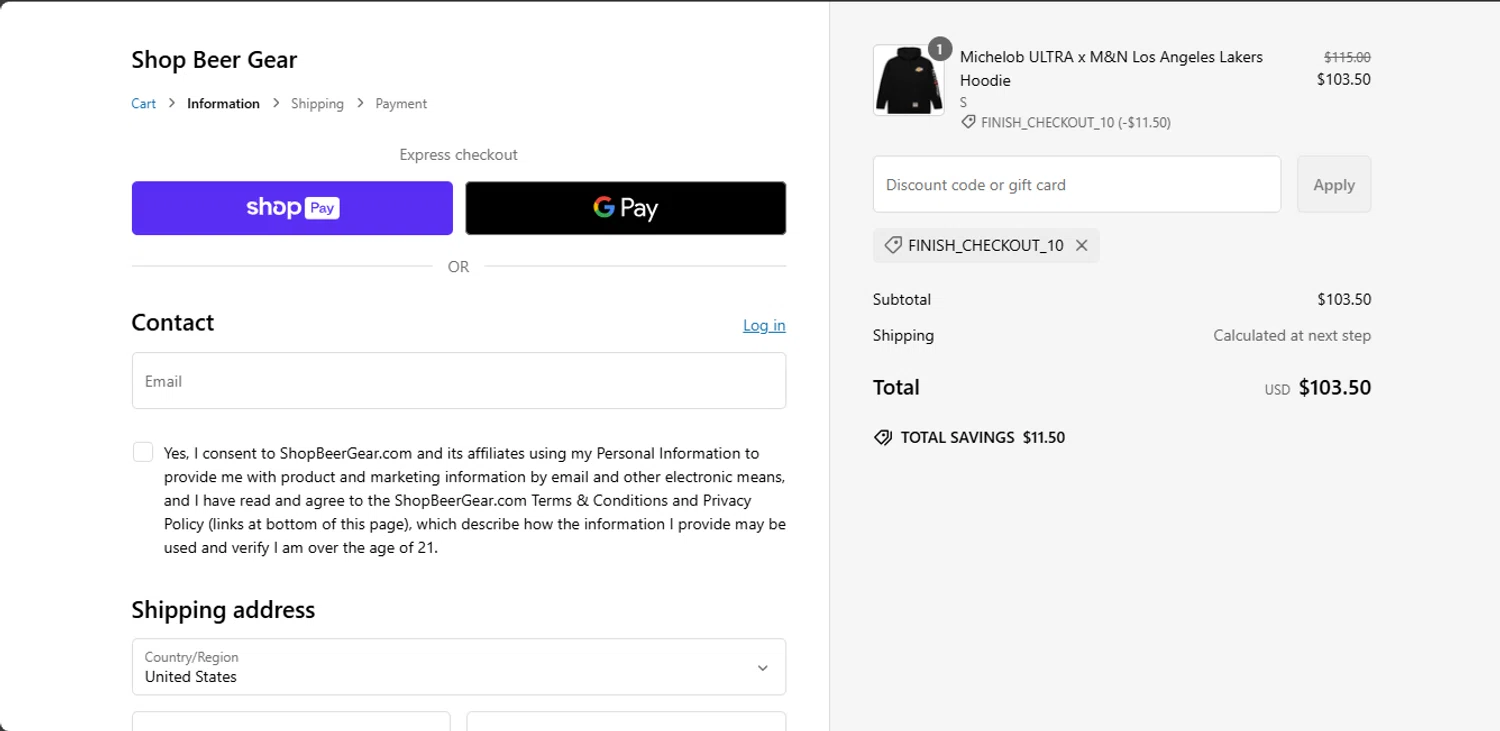Click the Log in link

pyautogui.click(x=764, y=325)
